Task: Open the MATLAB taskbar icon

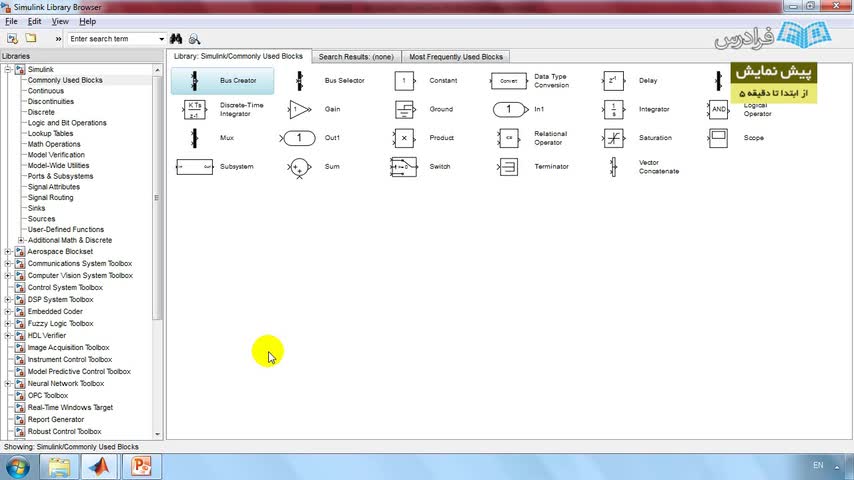Action: tap(99, 467)
